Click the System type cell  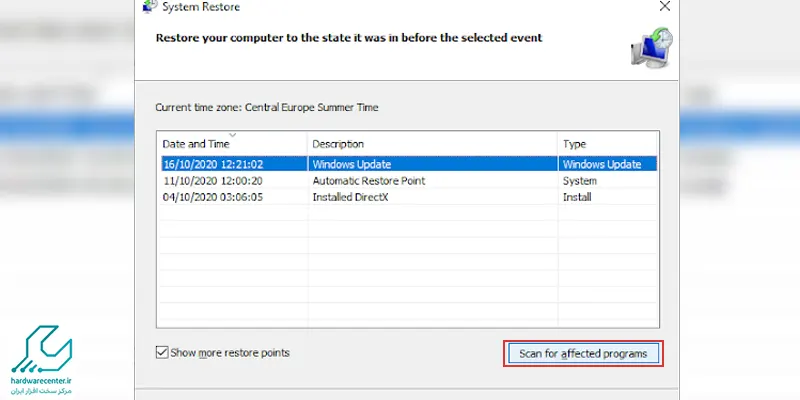coord(580,181)
